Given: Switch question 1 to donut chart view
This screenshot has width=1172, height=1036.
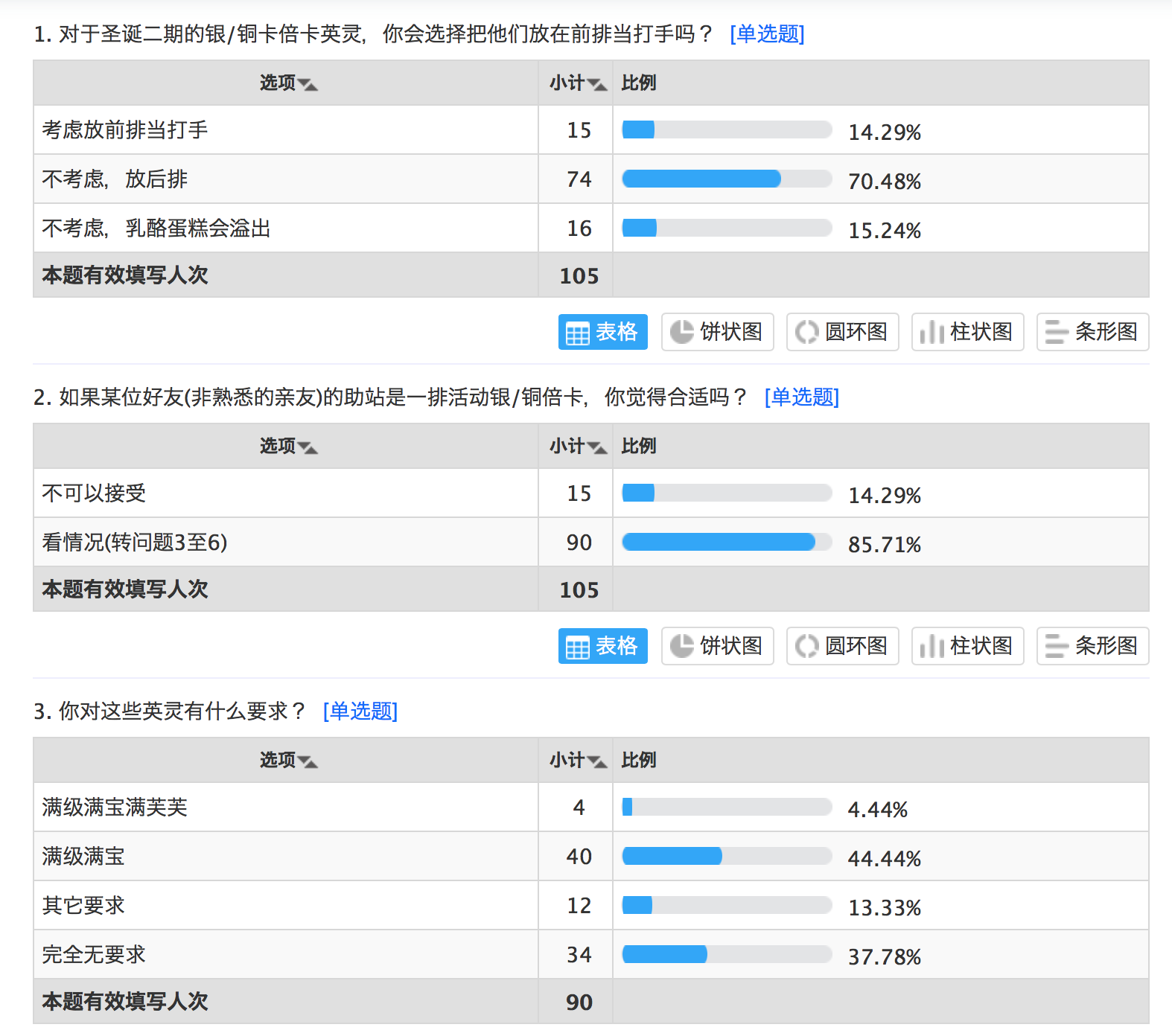Looking at the screenshot, I should click(841, 332).
